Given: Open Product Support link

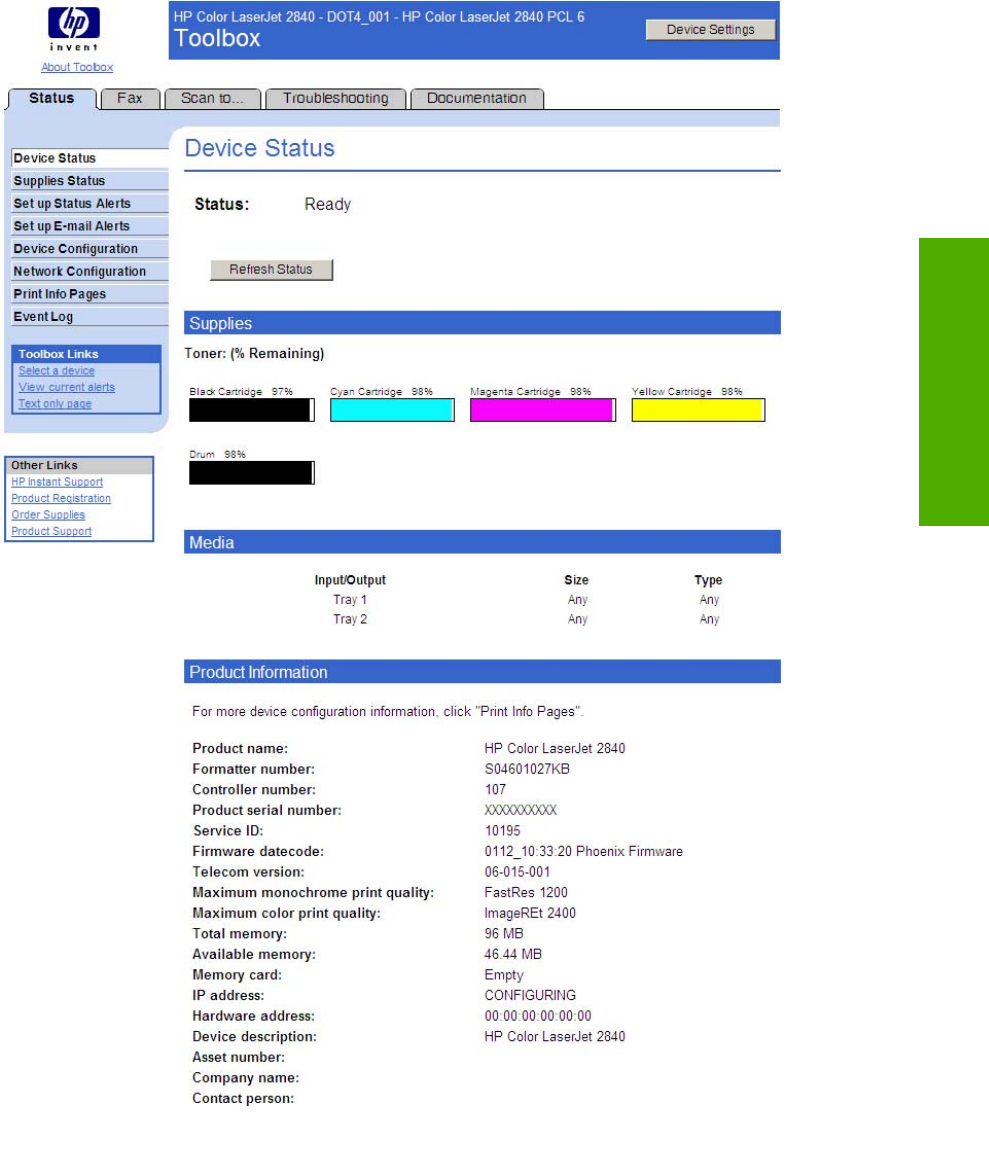Looking at the screenshot, I should (51, 531).
